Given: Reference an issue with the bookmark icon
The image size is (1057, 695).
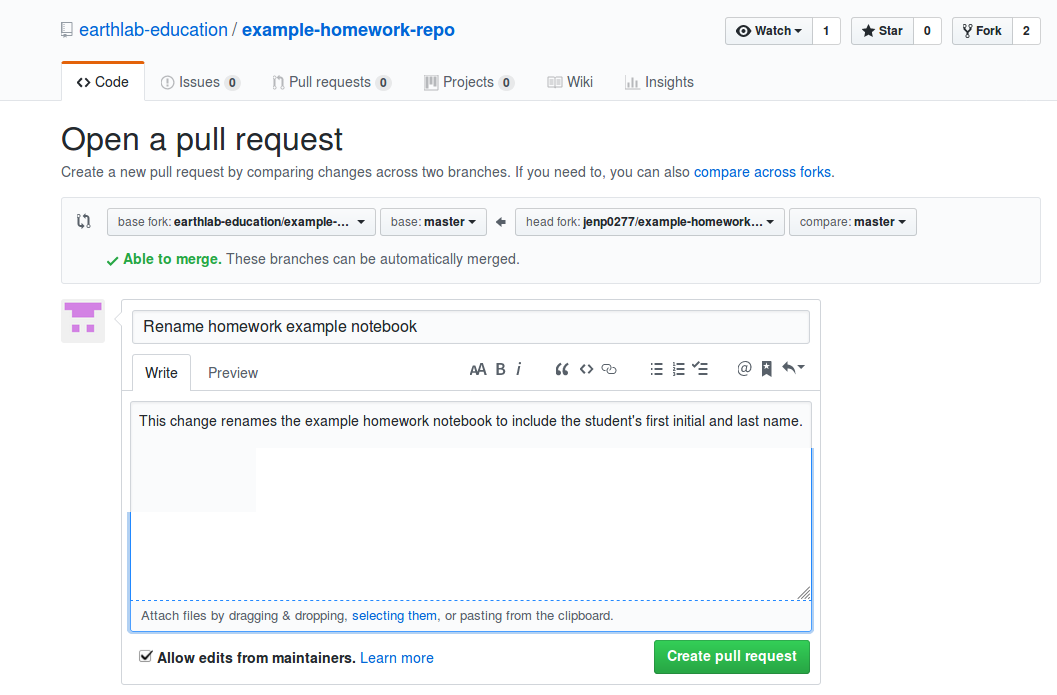Looking at the screenshot, I should tap(766, 369).
